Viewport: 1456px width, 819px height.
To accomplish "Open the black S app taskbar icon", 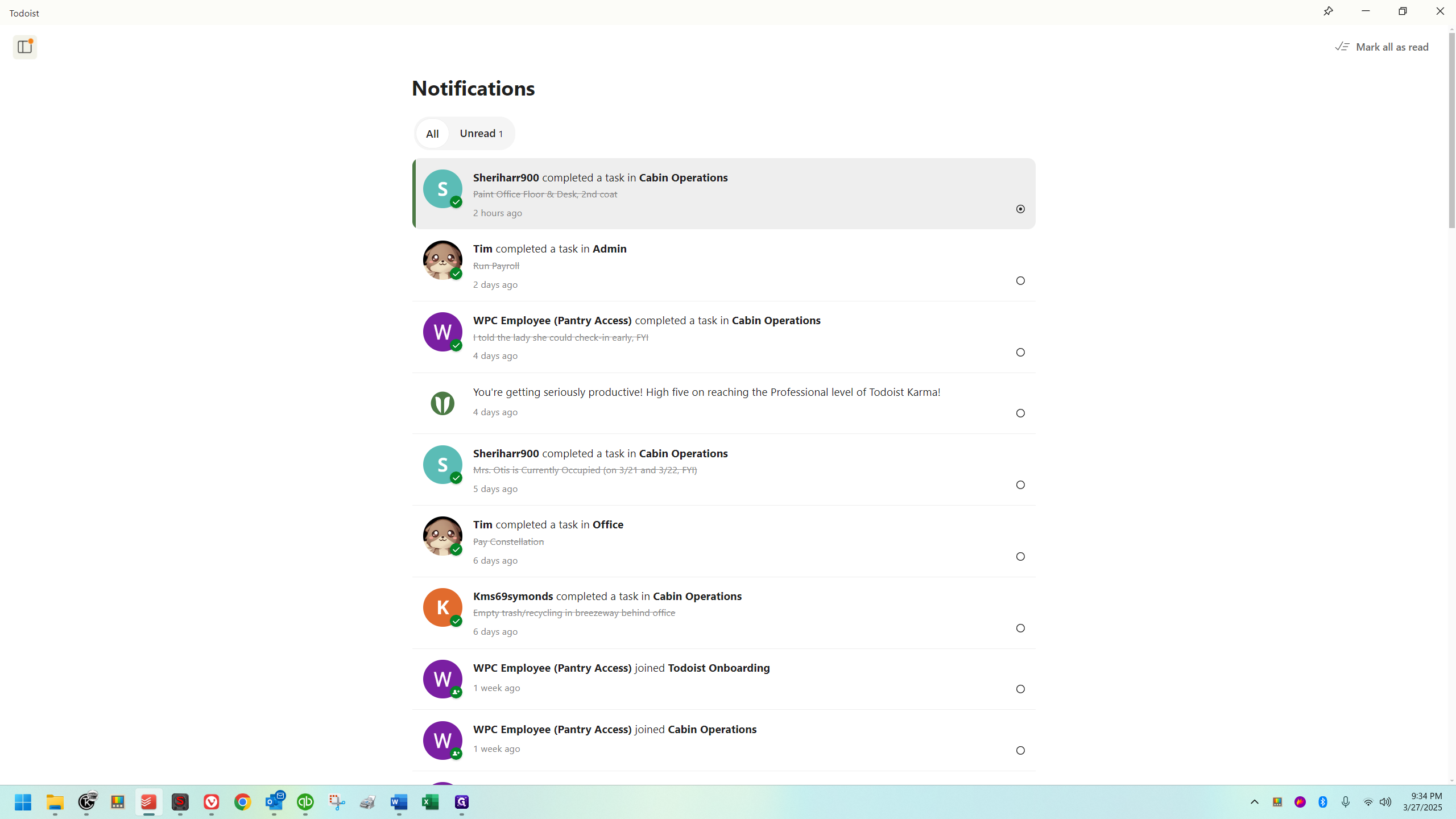I will (x=180, y=802).
